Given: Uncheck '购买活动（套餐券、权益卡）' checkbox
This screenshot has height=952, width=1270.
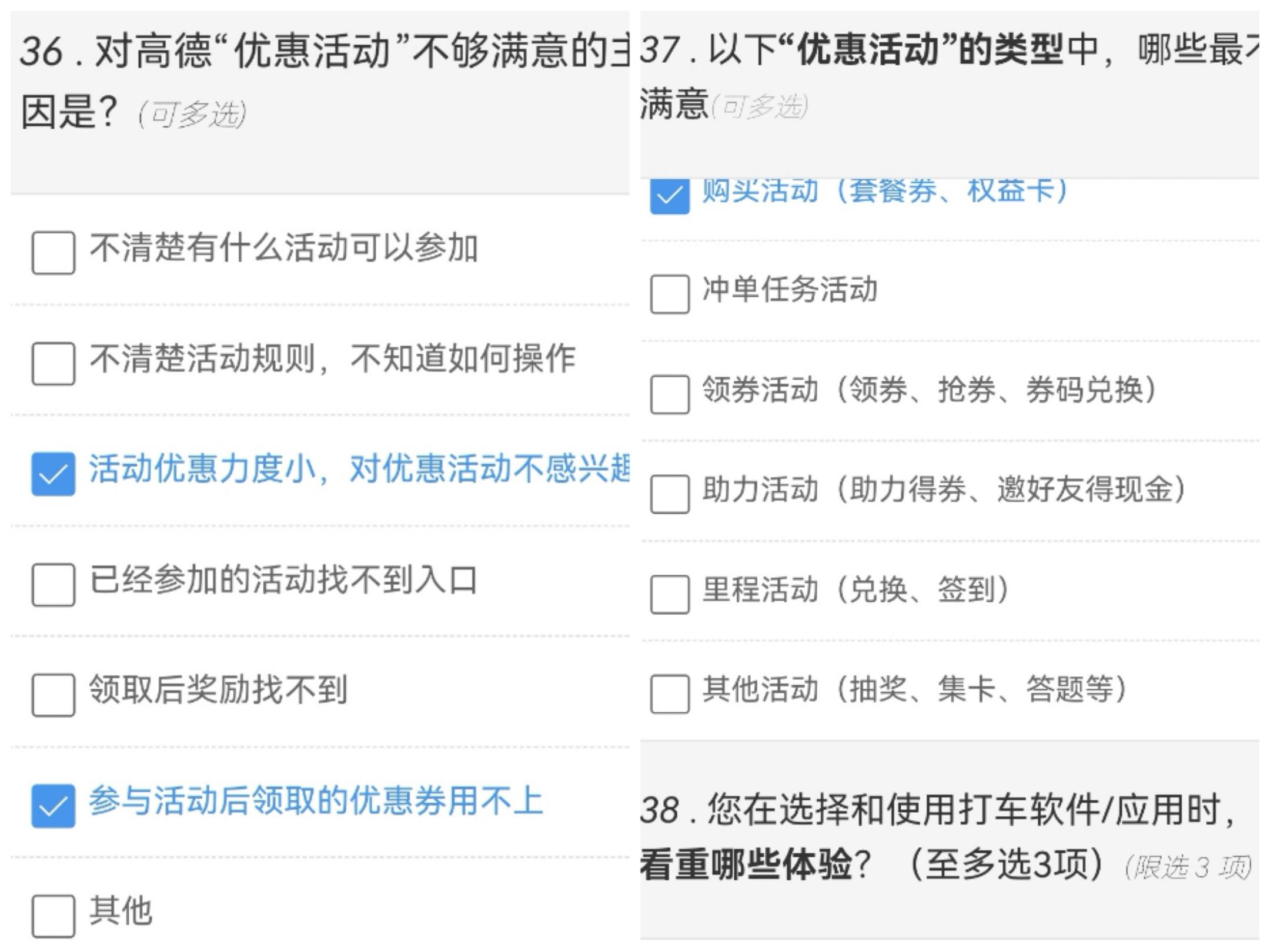Looking at the screenshot, I should tap(669, 195).
